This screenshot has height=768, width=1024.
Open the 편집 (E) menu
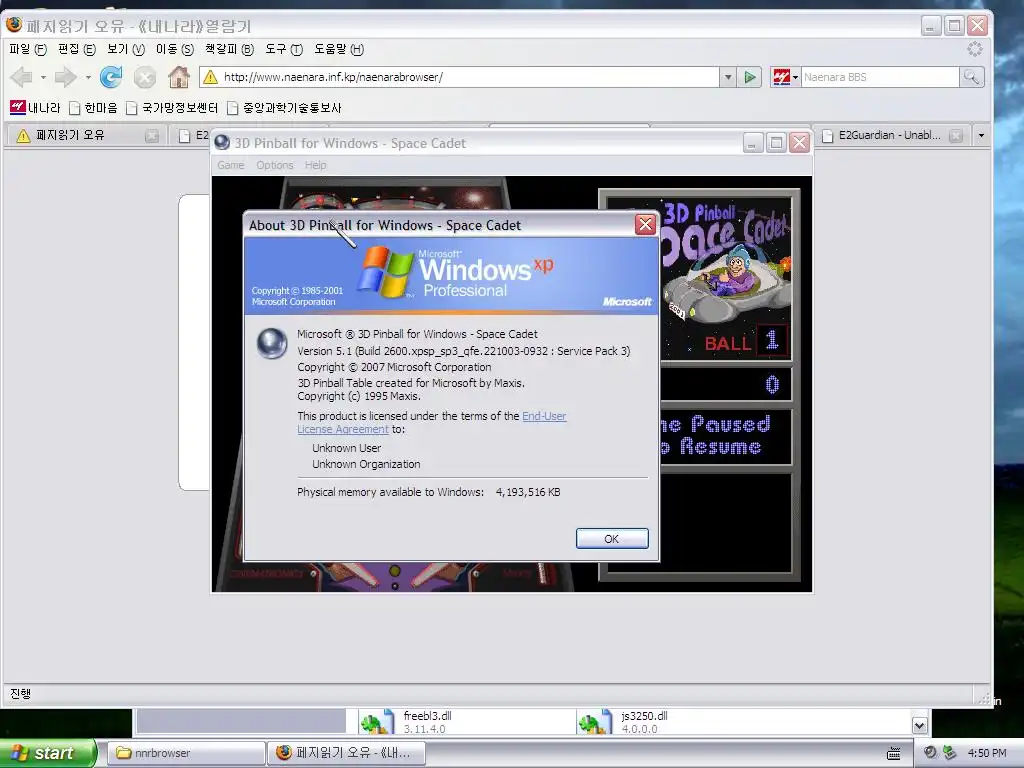[76, 49]
